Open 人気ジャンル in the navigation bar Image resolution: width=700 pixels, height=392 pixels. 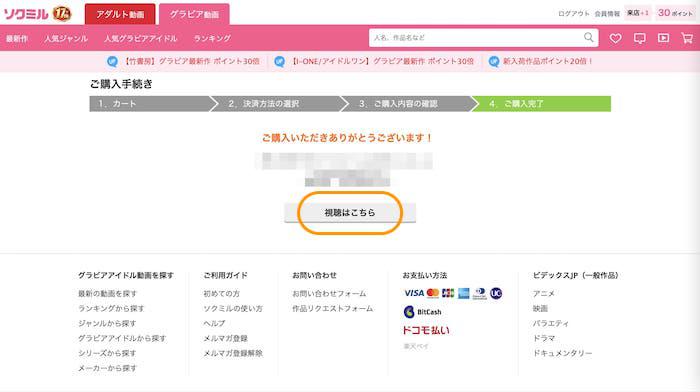point(66,39)
